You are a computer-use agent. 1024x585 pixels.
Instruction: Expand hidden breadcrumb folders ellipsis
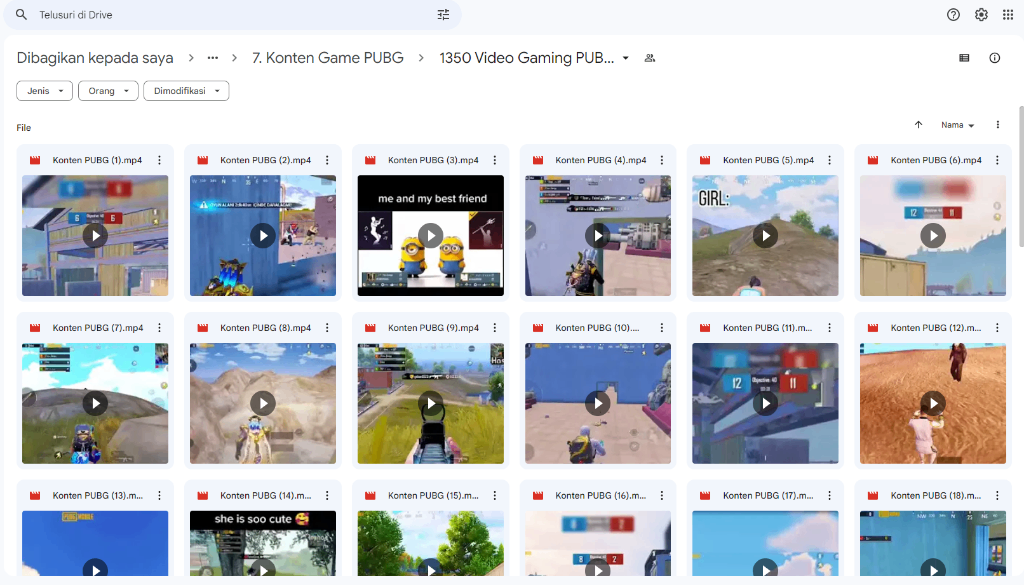tap(212, 58)
